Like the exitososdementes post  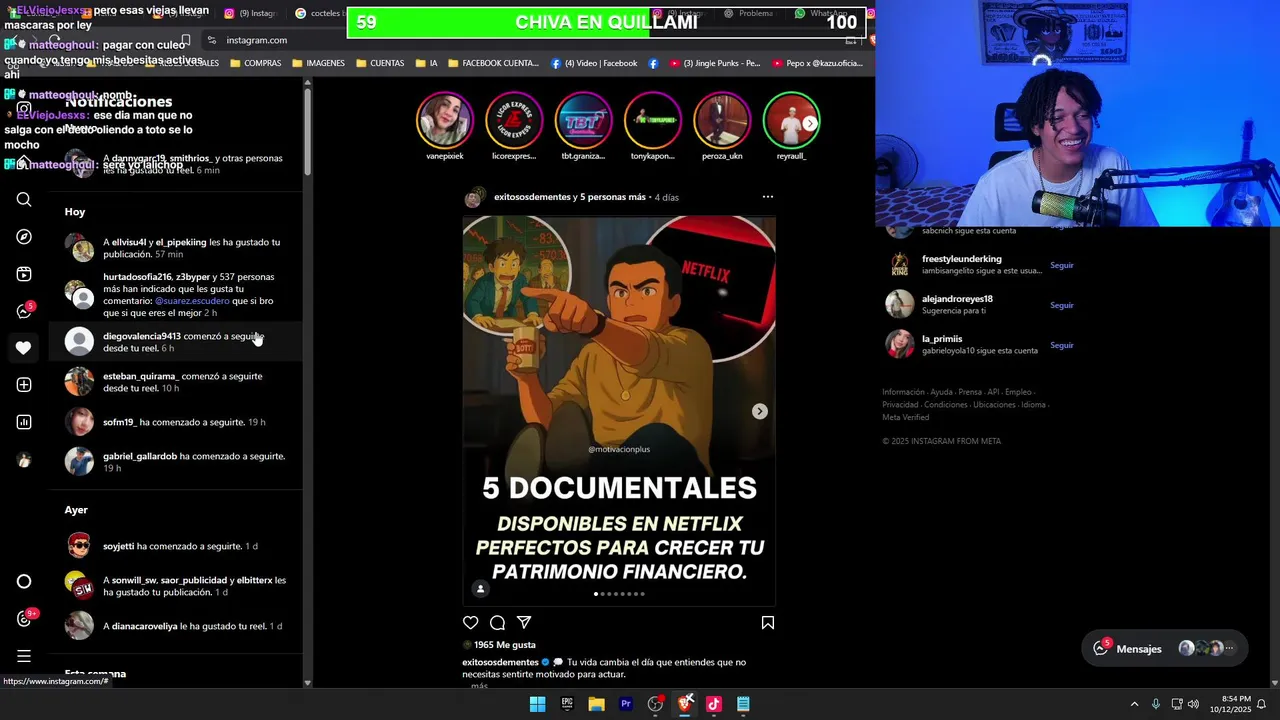[x=471, y=623]
